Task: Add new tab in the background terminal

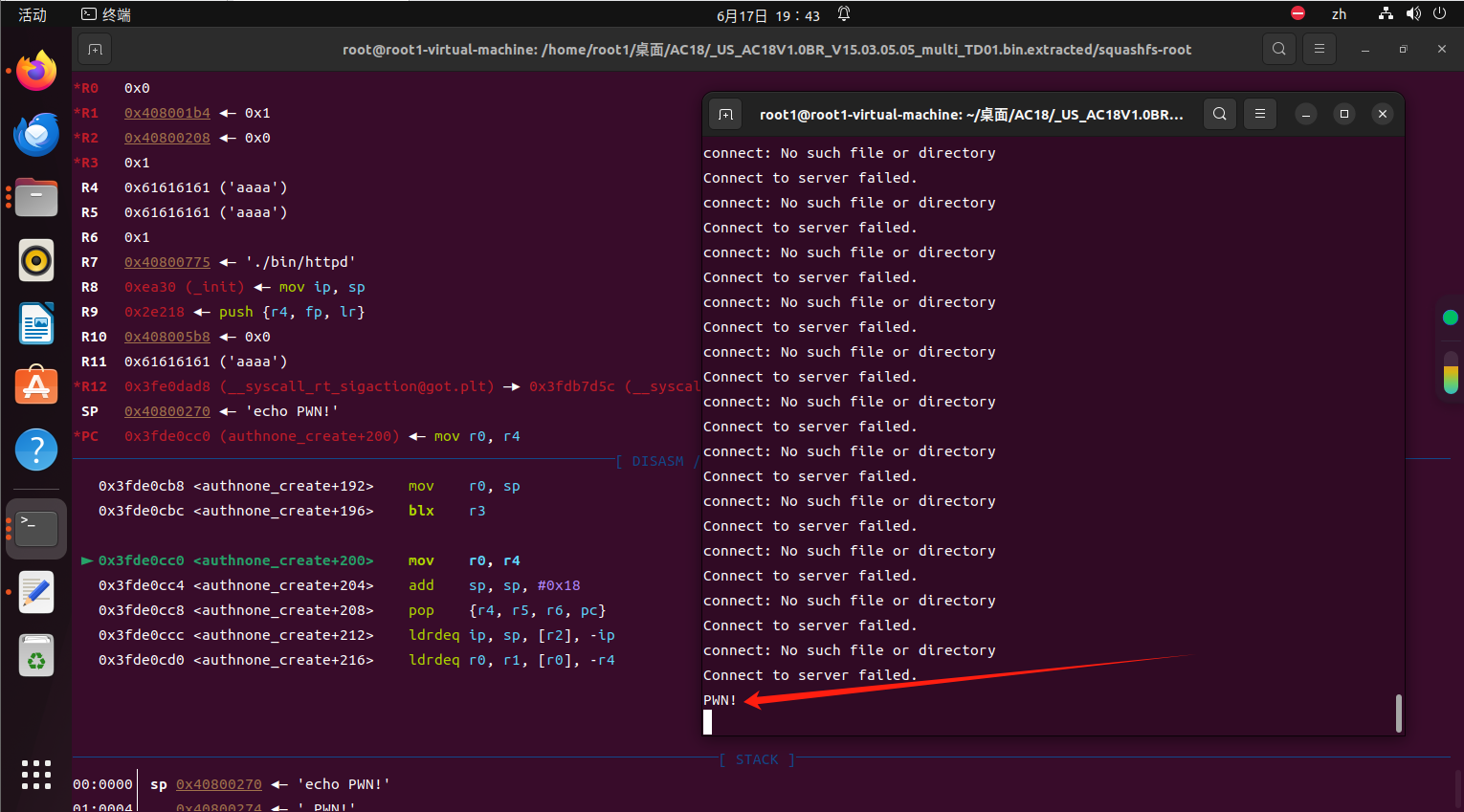Action: tap(95, 49)
